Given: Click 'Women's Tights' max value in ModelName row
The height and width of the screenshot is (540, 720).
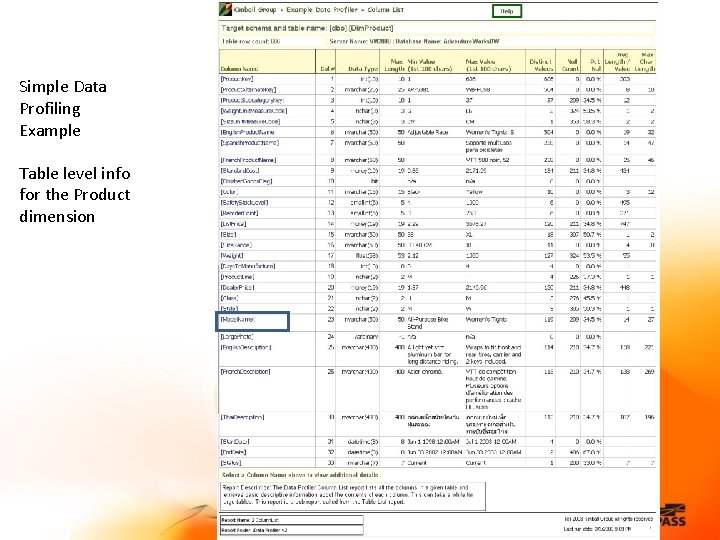Looking at the screenshot, I should [486, 320].
